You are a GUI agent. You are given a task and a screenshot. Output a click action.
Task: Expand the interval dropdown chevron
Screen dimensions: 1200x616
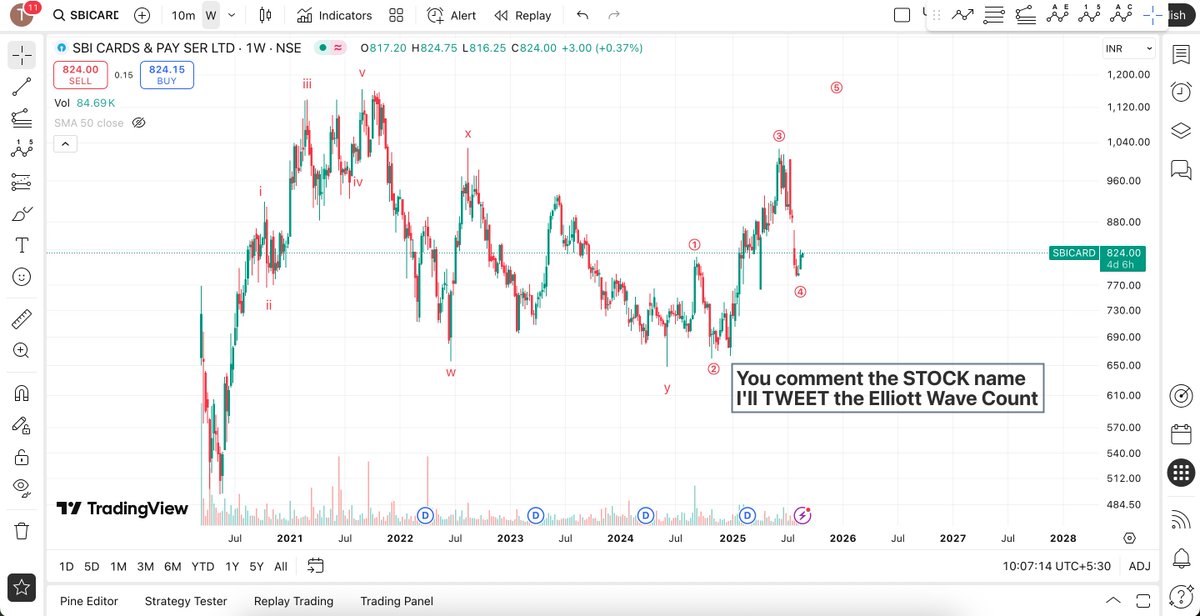[233, 15]
